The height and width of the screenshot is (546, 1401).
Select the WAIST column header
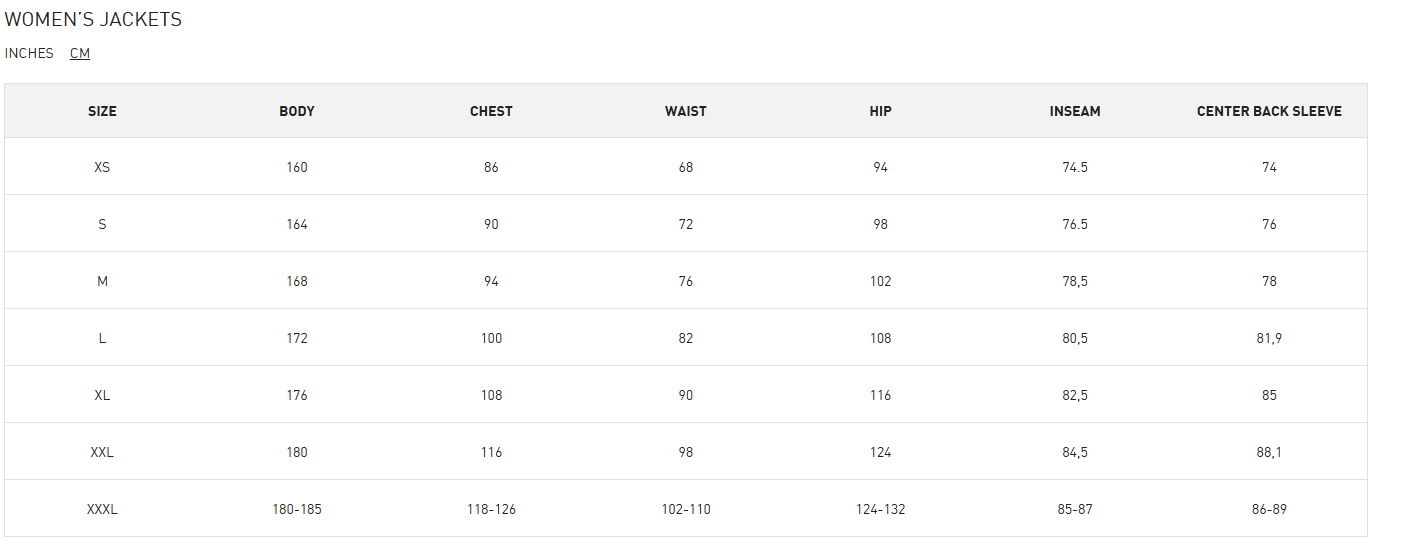(686, 111)
